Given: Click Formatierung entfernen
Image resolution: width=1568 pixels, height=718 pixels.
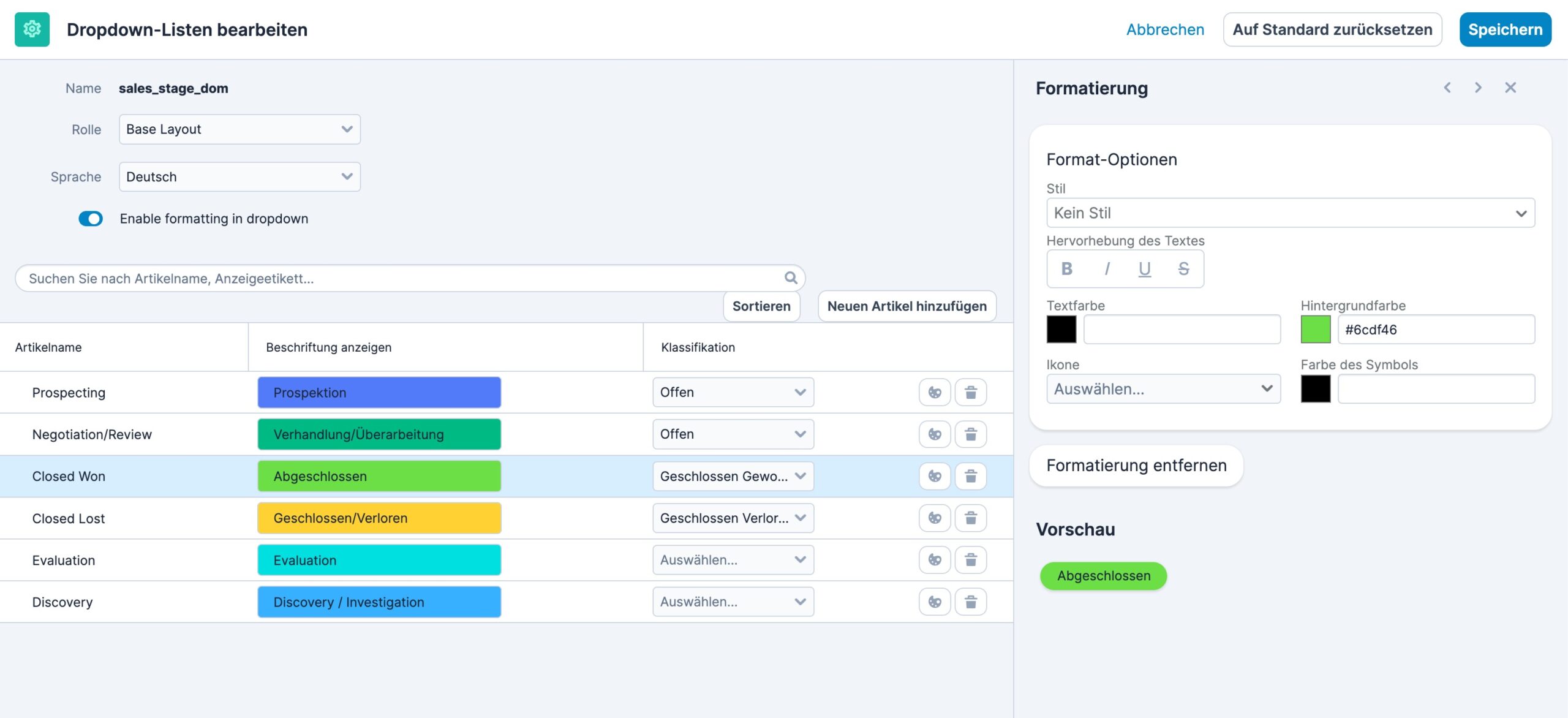Looking at the screenshot, I should [x=1136, y=465].
